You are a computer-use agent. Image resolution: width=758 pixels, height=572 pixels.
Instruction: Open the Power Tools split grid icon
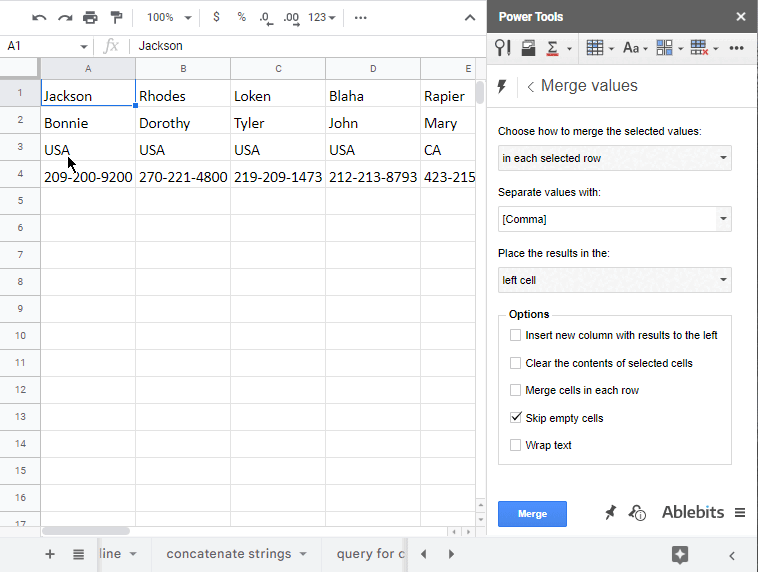[664, 48]
